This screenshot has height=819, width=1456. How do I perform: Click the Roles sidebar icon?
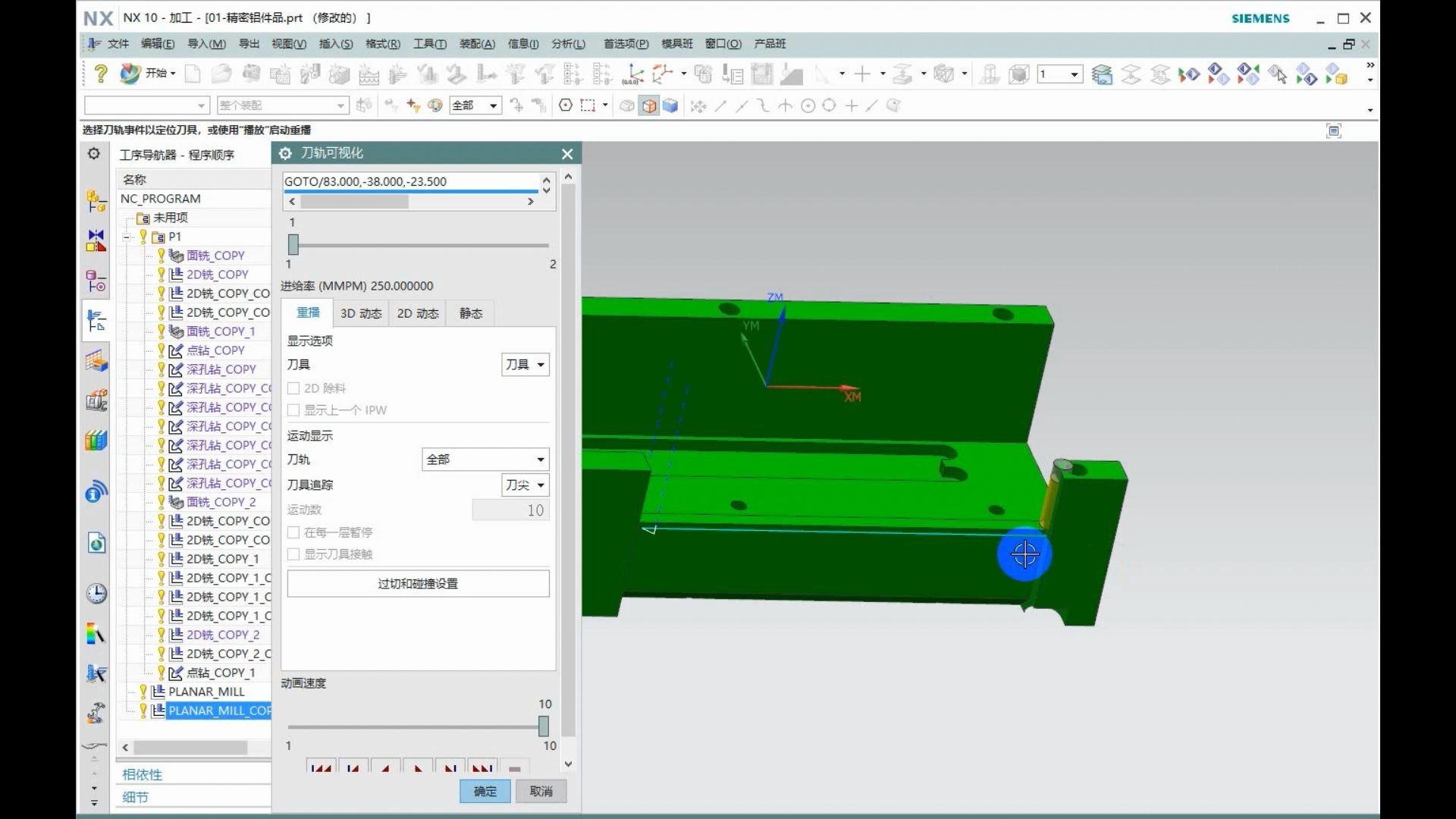(96, 713)
